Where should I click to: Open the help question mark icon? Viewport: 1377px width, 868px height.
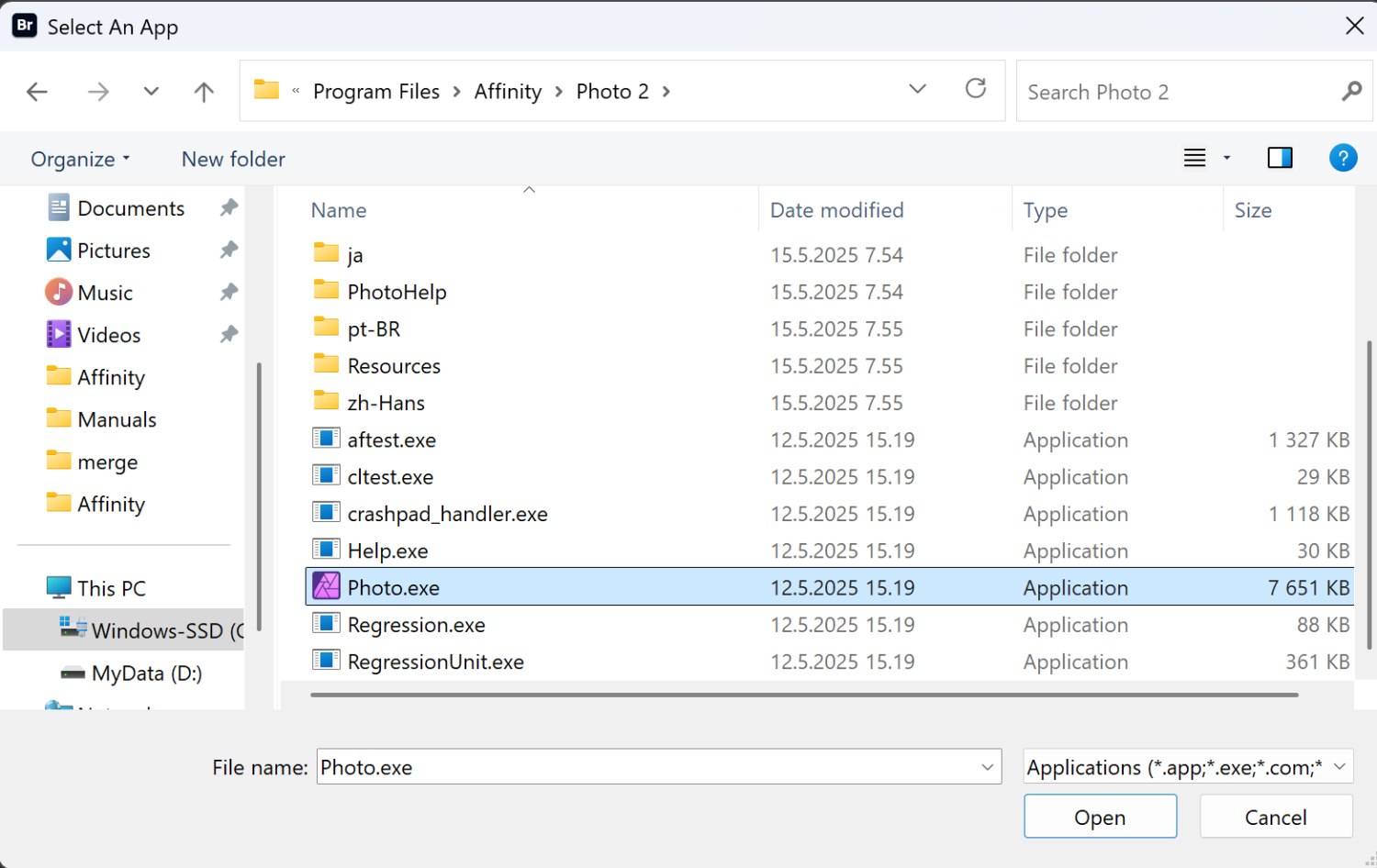1342,158
